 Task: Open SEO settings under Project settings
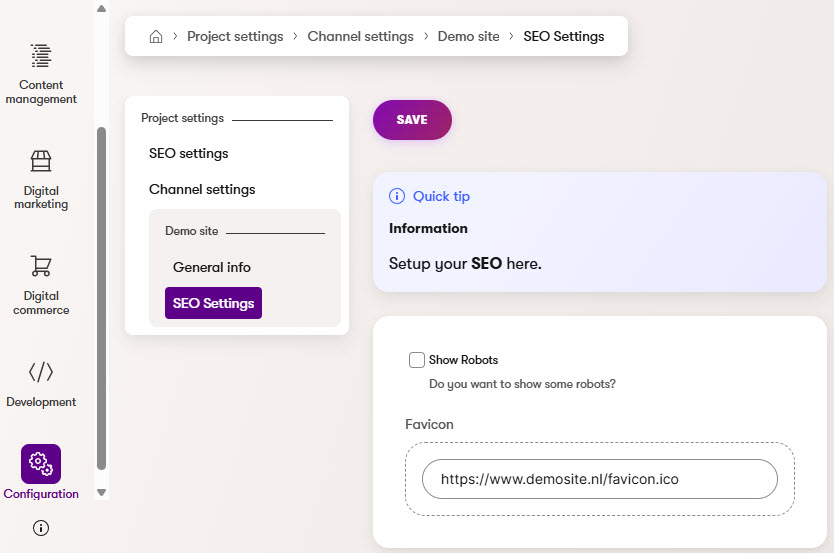point(189,153)
